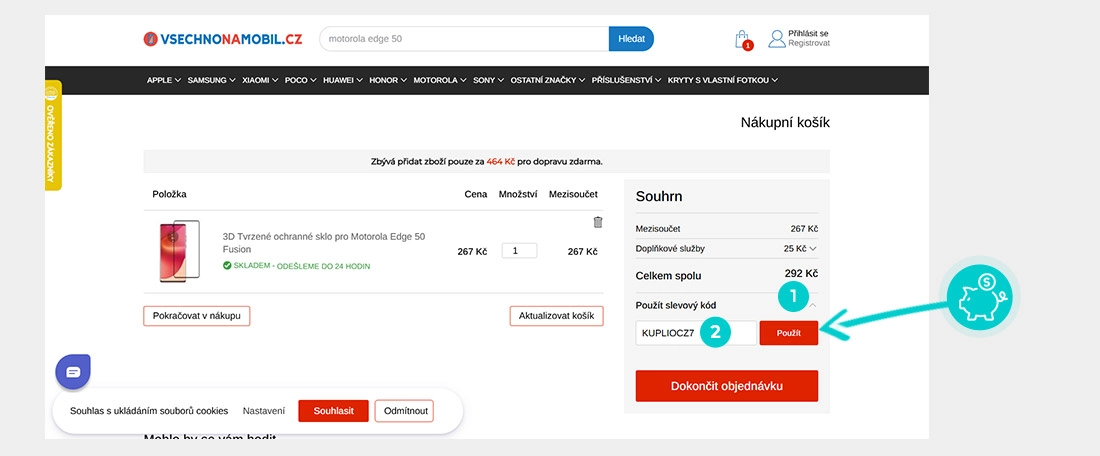Open the shopping cart bag icon
This screenshot has height=456, width=1100.
point(742,39)
